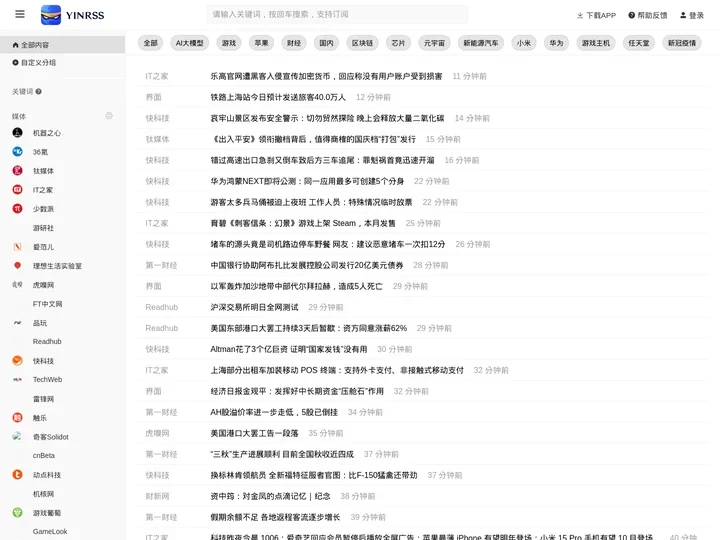Open the 新能源汽车 category tab
Image resolution: width=720 pixels, height=540 pixels.
[481, 43]
